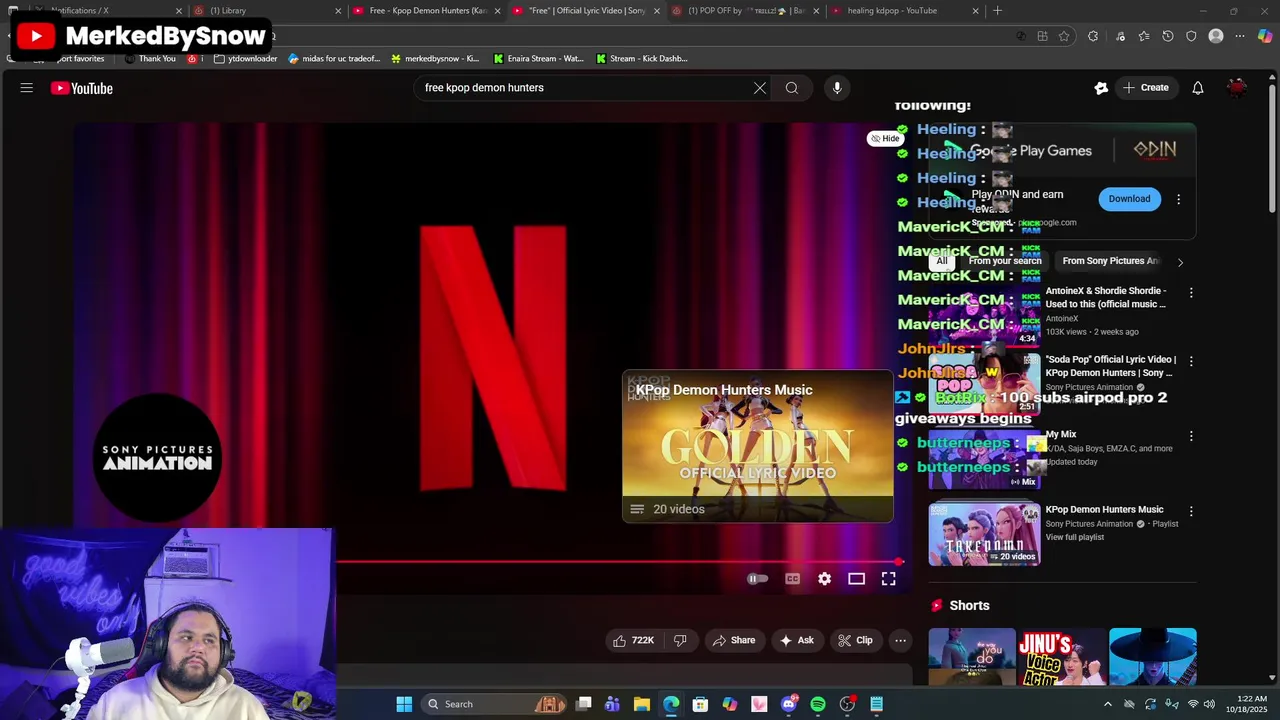The image size is (1280, 720).
Task: Start voice search with microphone icon
Action: (837, 88)
